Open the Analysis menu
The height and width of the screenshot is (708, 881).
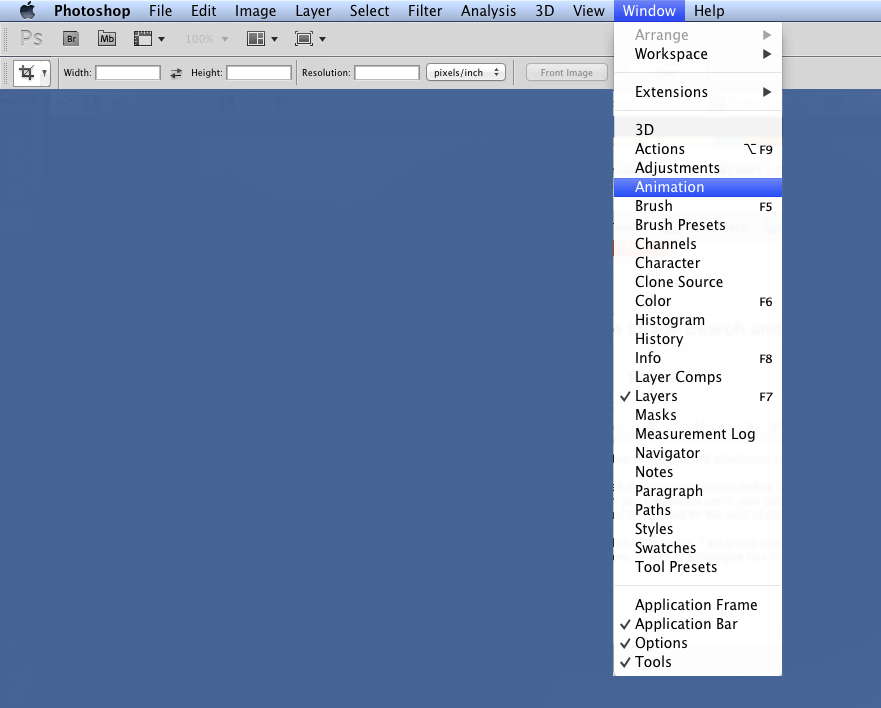[488, 11]
